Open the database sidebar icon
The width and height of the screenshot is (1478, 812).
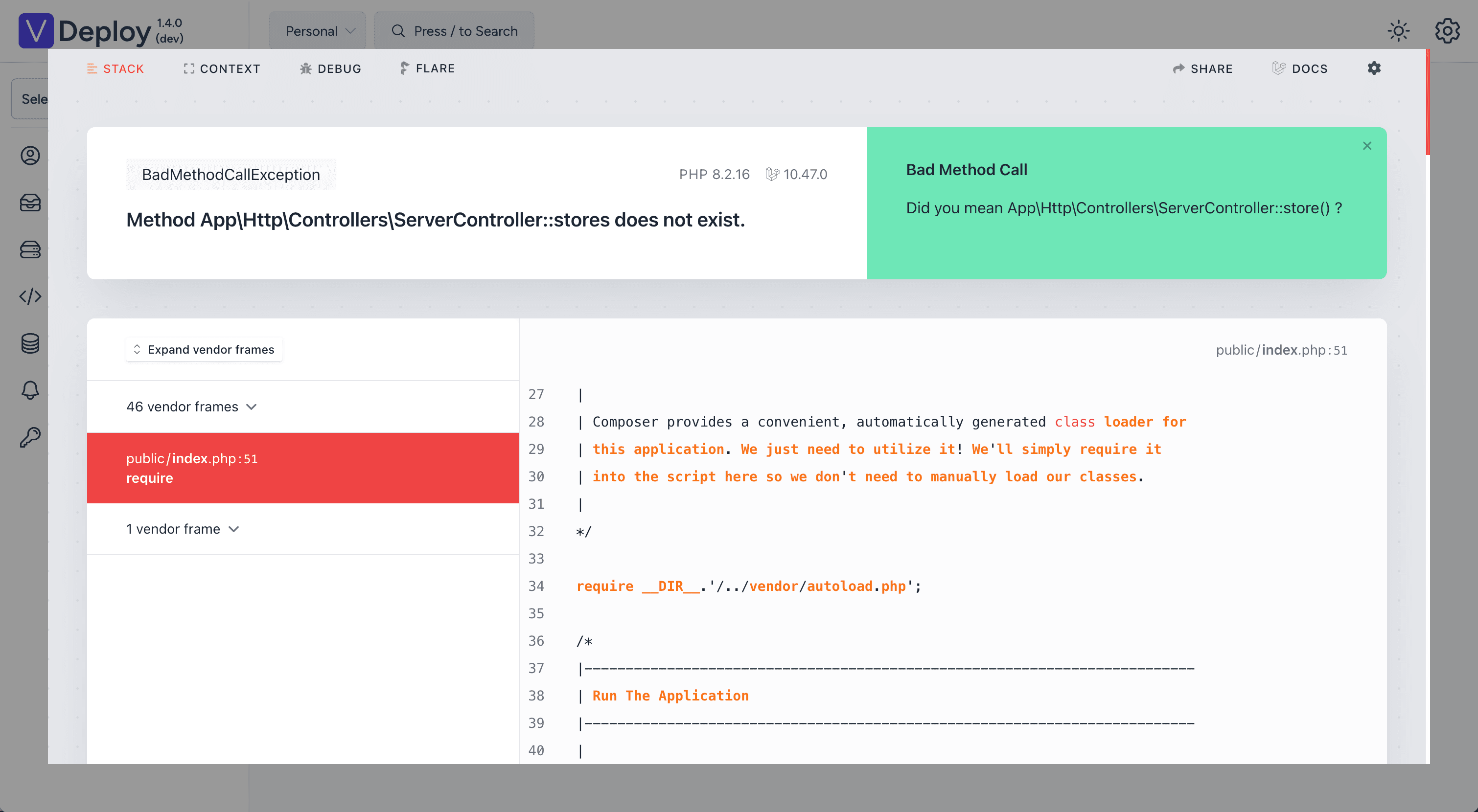coord(30,343)
